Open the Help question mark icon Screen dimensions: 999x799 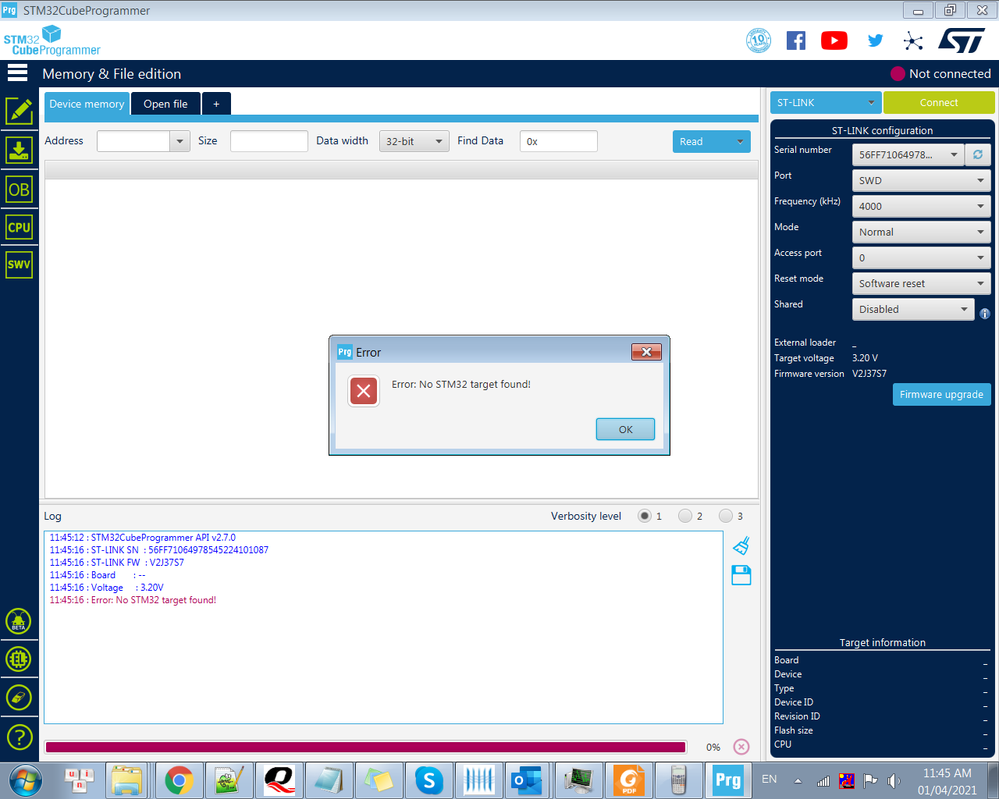point(19,737)
